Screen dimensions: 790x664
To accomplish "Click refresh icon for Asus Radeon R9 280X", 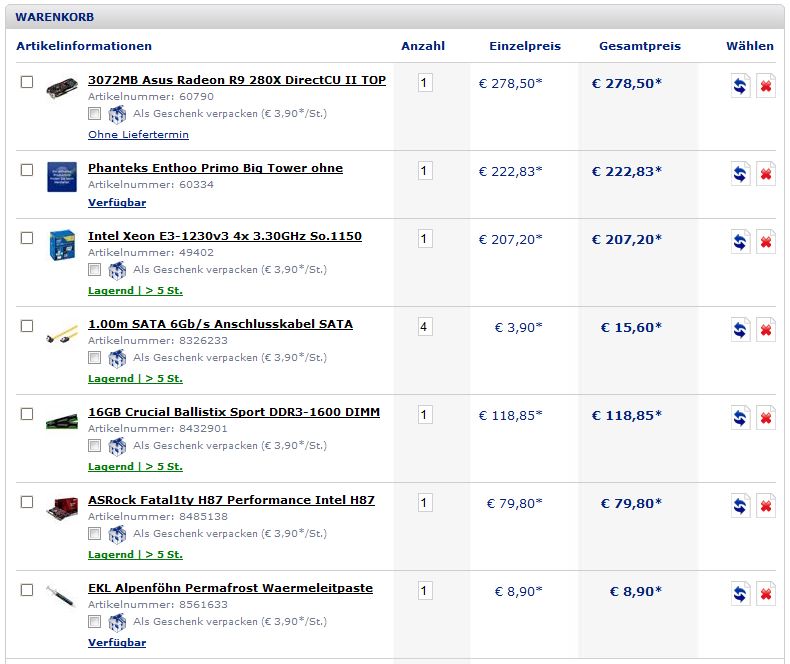I will tap(740, 86).
